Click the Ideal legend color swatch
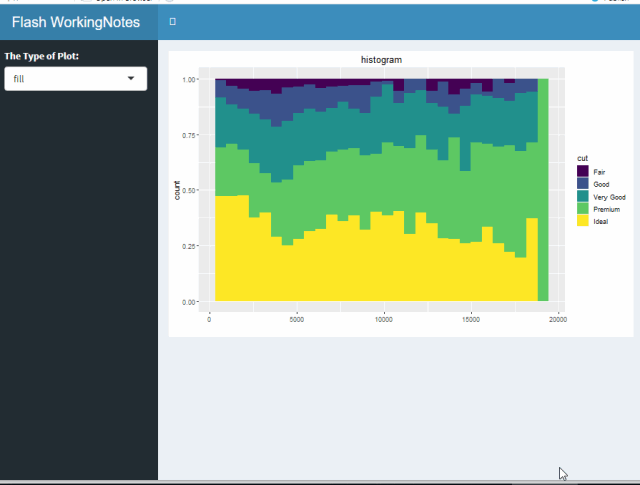 pyautogui.click(x=583, y=220)
